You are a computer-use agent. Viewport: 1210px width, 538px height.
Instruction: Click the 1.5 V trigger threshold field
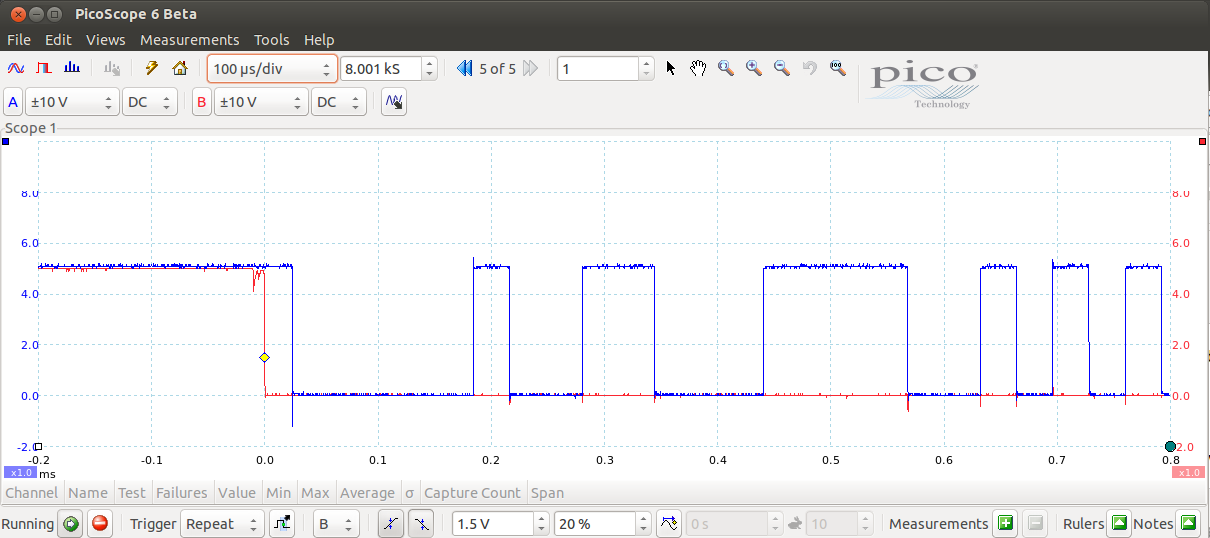[x=493, y=523]
